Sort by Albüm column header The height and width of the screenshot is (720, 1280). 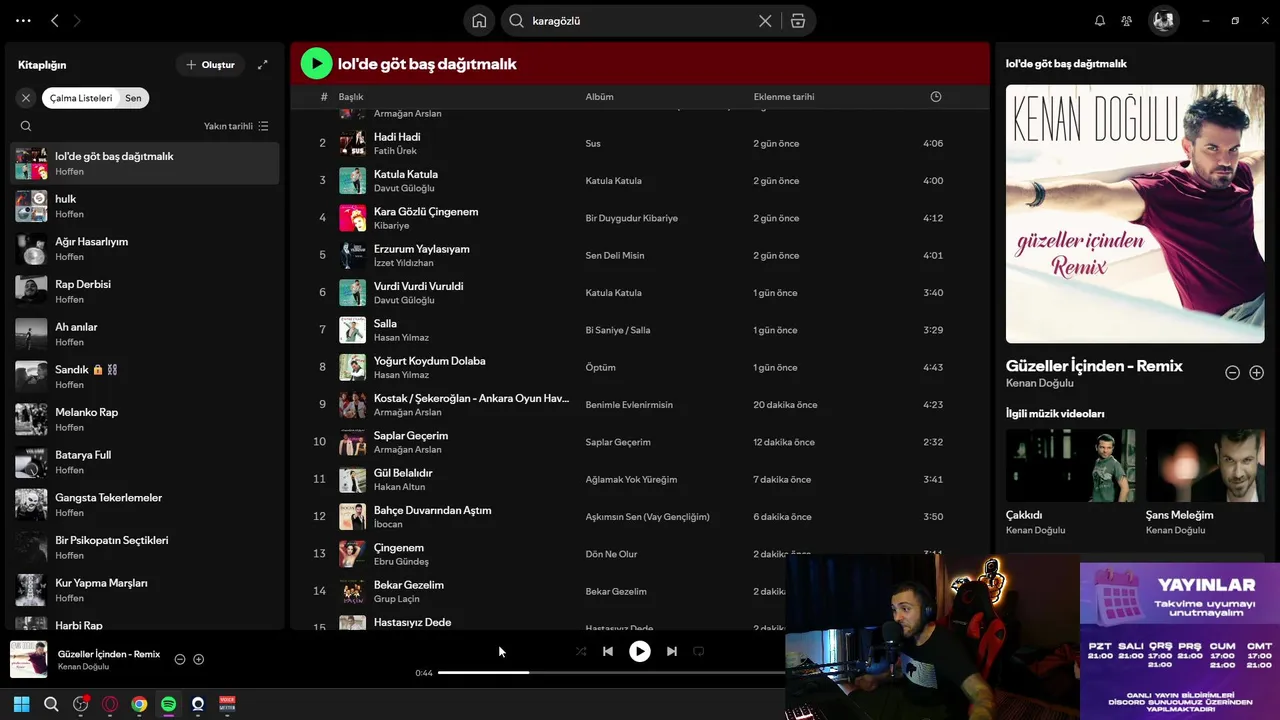coord(599,97)
